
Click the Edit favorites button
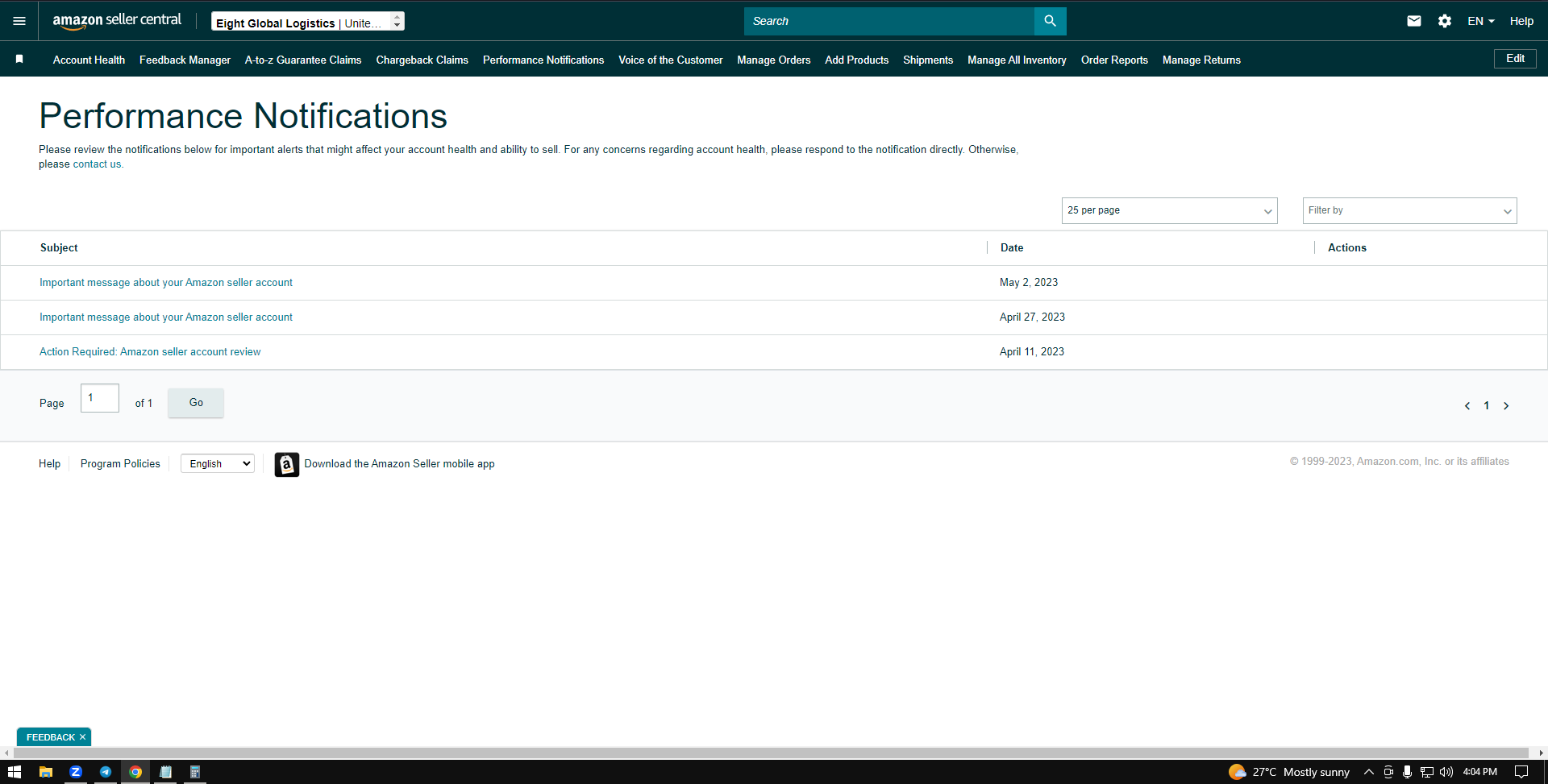1515,59
